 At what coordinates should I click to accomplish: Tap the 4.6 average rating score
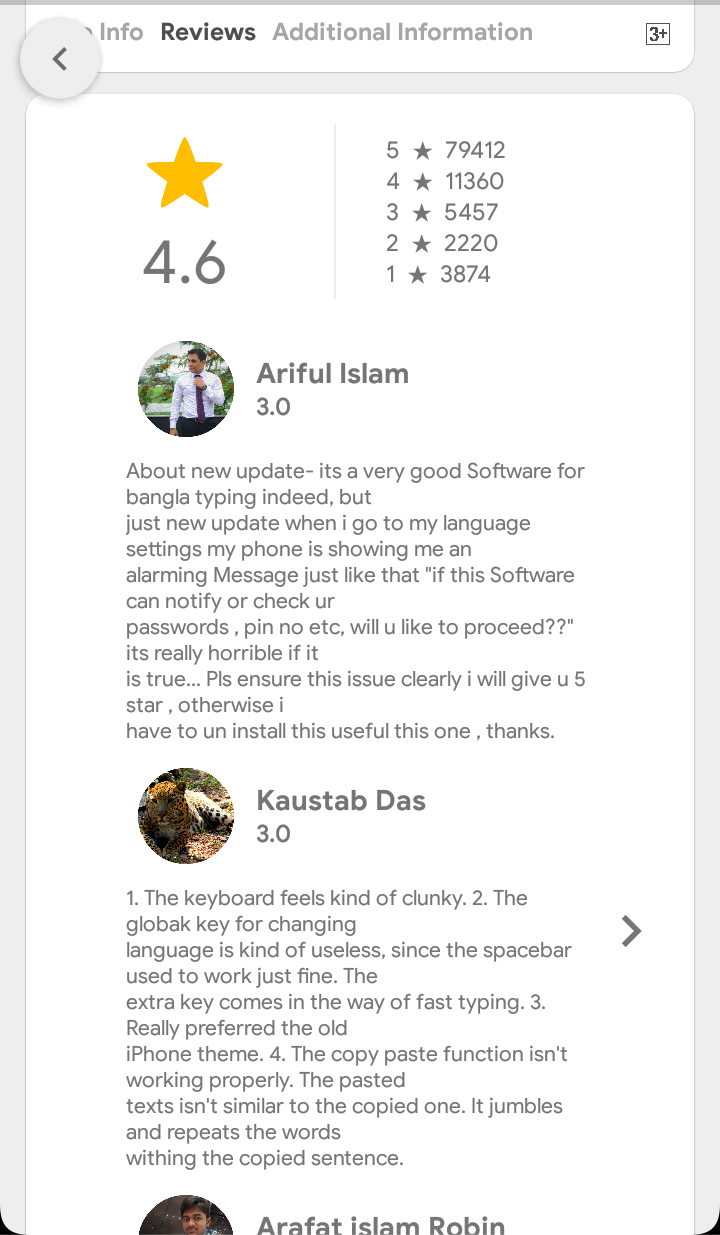185,263
